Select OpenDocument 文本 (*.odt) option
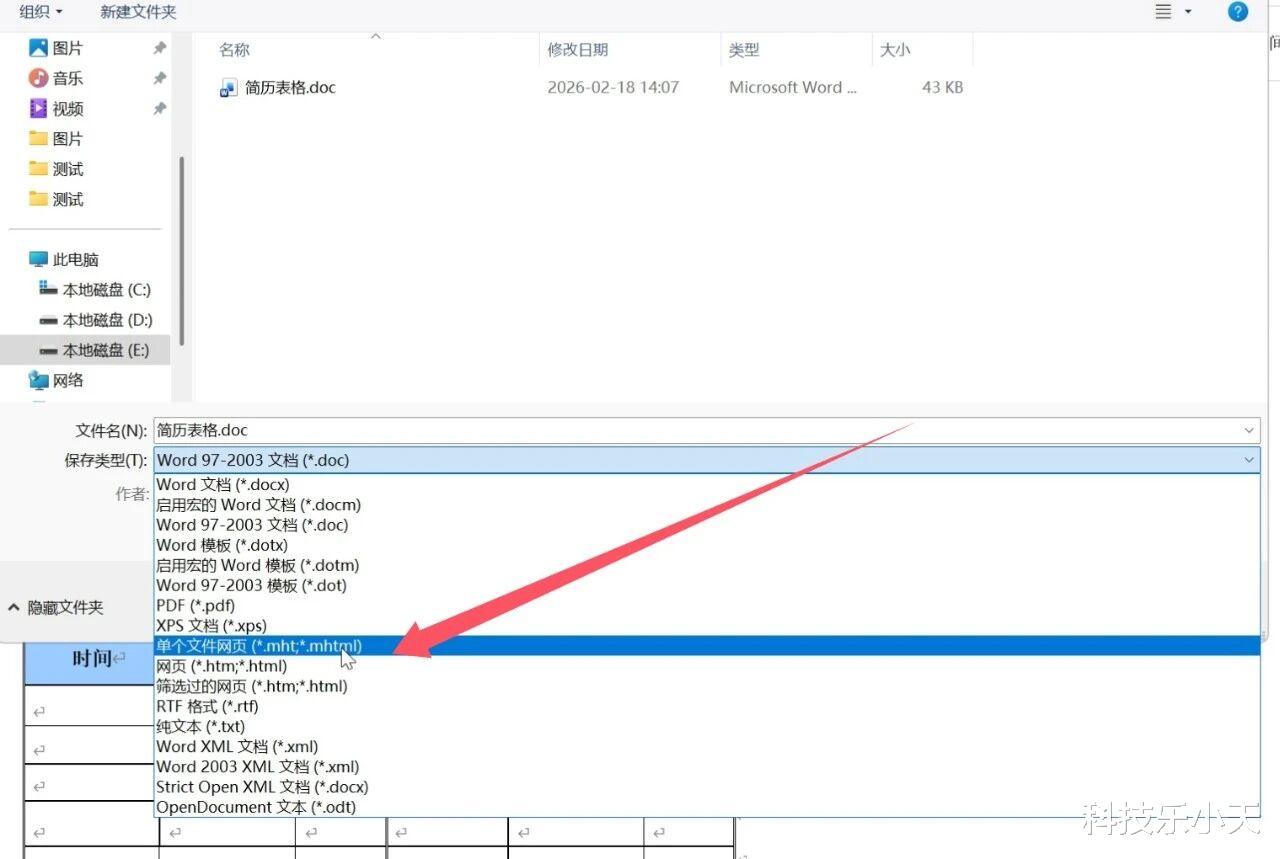1280x859 pixels. point(707,807)
